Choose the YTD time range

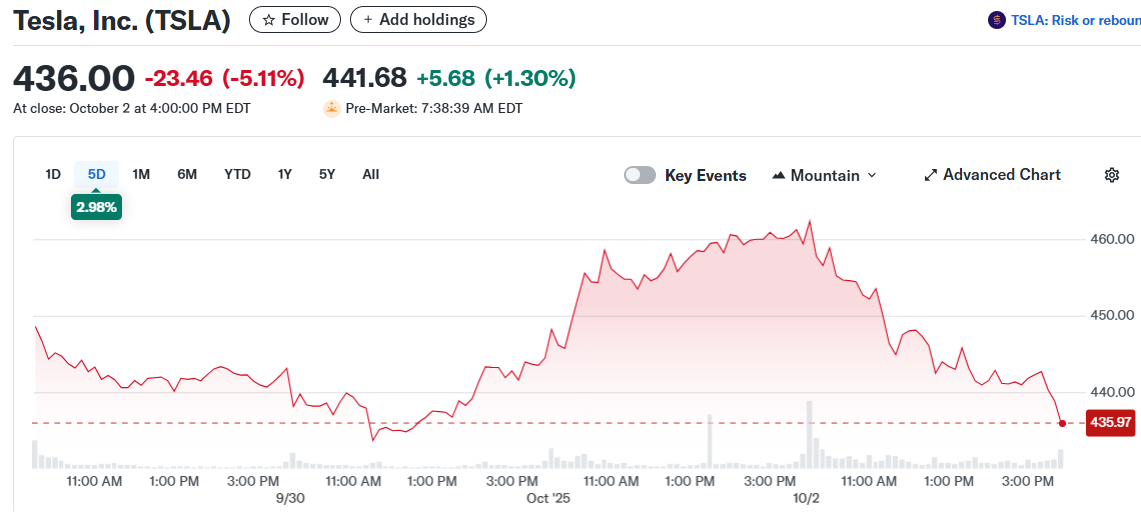tap(237, 174)
